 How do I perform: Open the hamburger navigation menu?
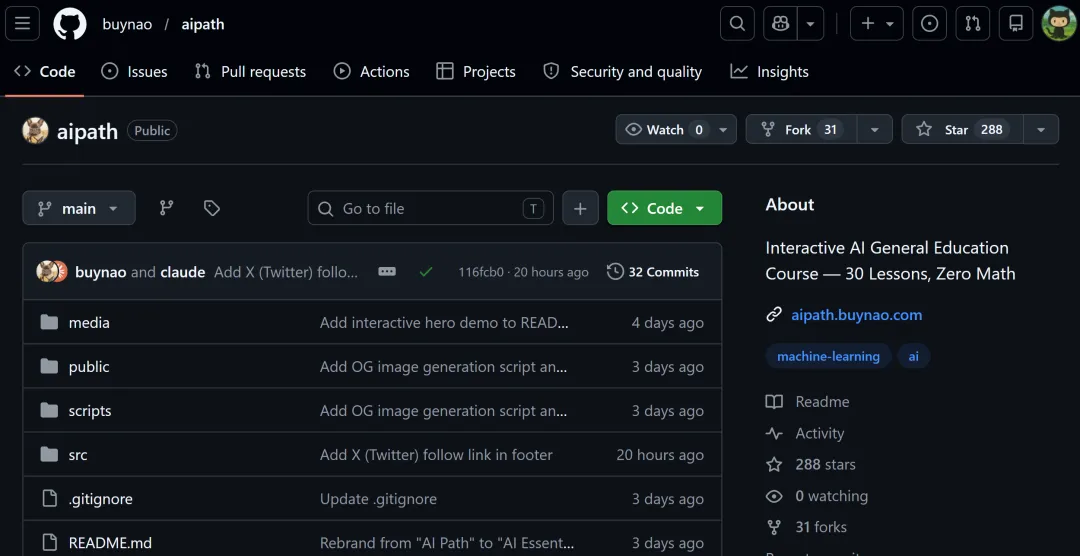(23, 24)
